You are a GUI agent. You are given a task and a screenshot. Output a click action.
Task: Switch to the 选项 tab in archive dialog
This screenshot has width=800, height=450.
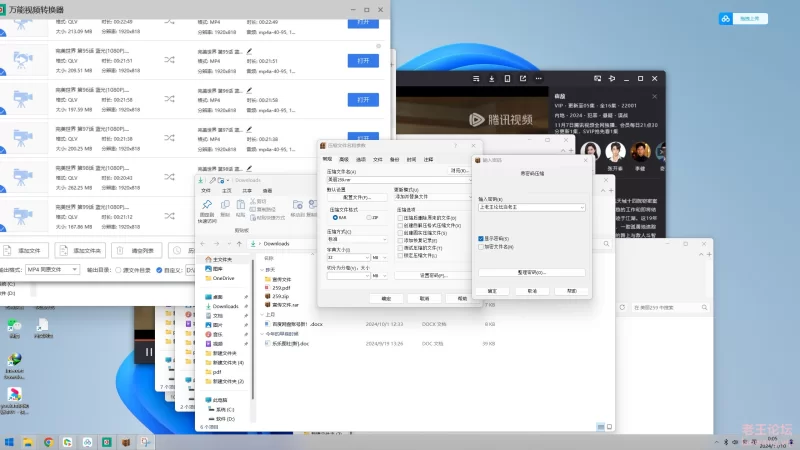(361, 160)
